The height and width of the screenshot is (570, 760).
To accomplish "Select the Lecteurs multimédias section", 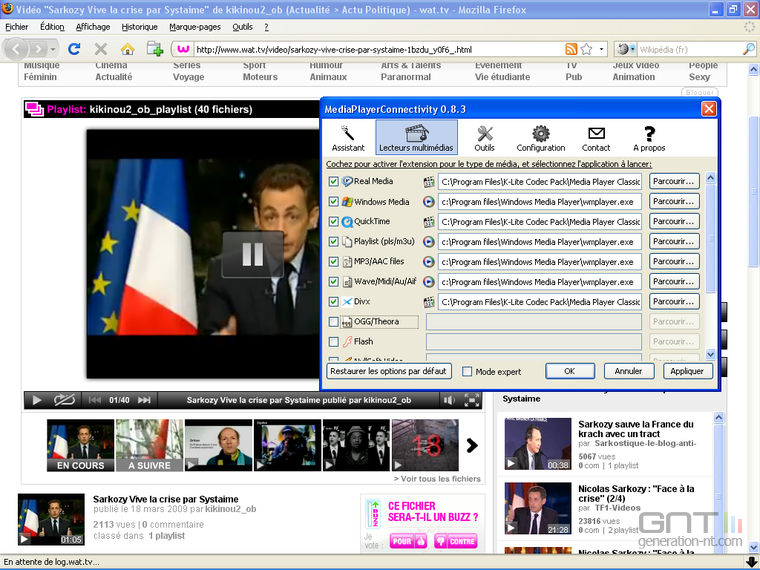I will click(416, 138).
